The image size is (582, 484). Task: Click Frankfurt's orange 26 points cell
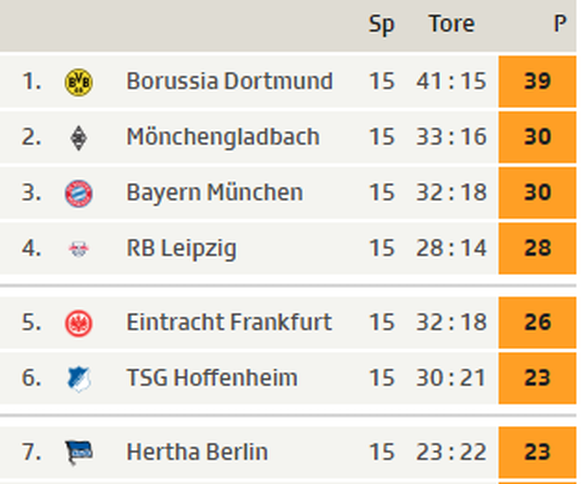click(537, 322)
